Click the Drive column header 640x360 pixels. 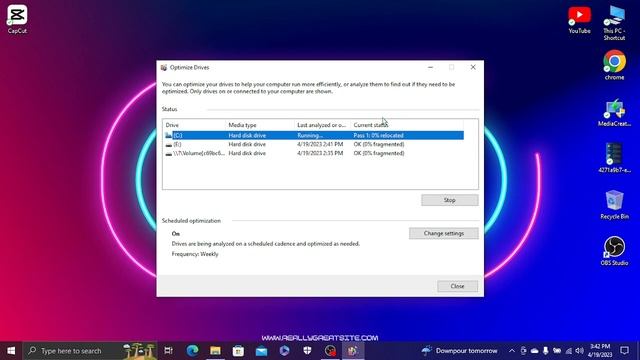point(194,125)
